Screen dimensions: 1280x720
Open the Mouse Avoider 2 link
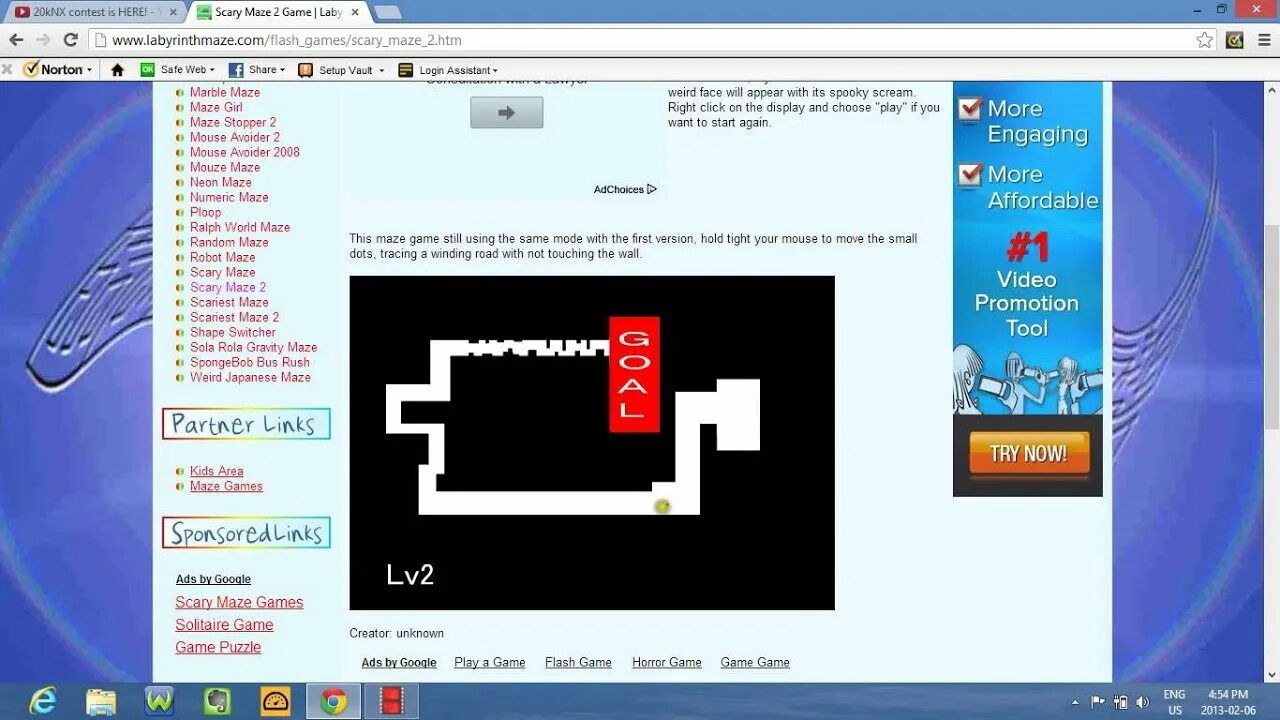(235, 137)
